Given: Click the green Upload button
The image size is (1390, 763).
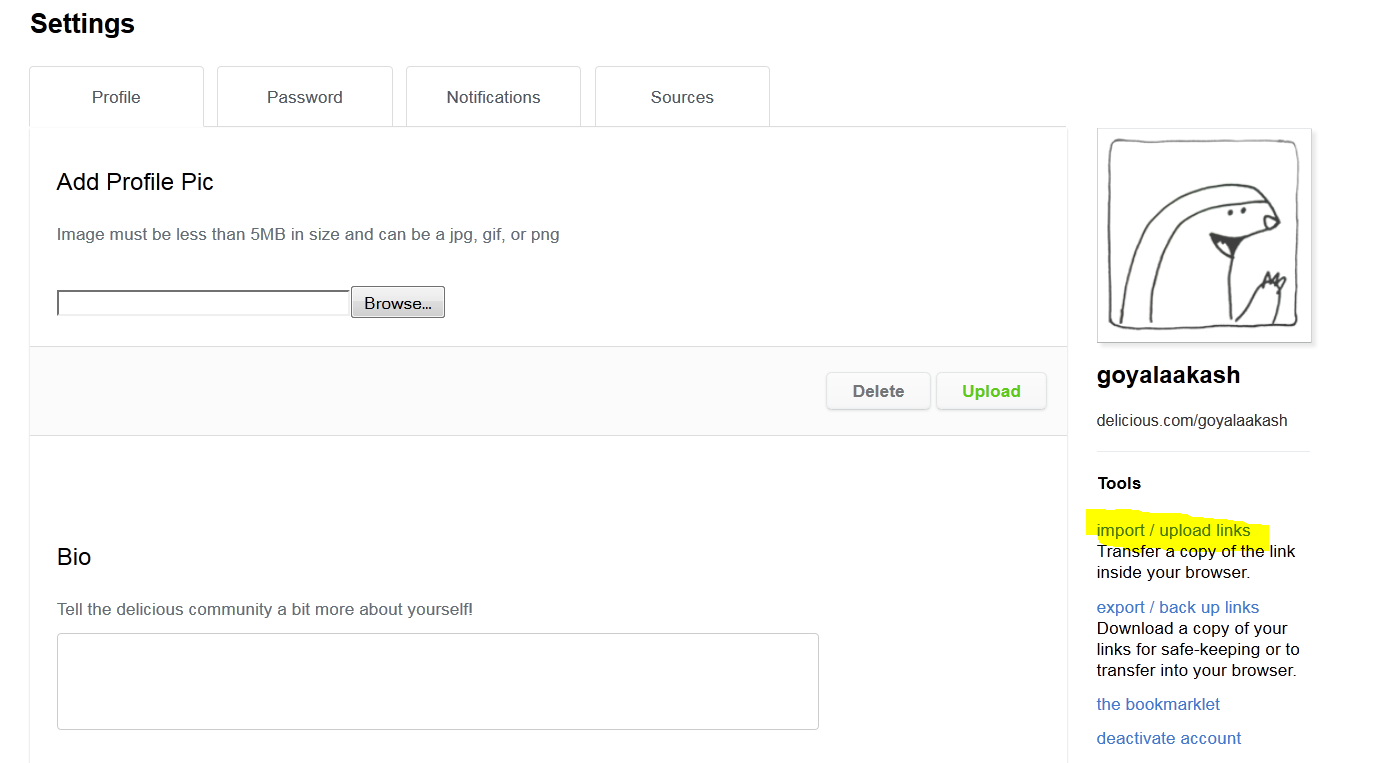Looking at the screenshot, I should click(991, 391).
